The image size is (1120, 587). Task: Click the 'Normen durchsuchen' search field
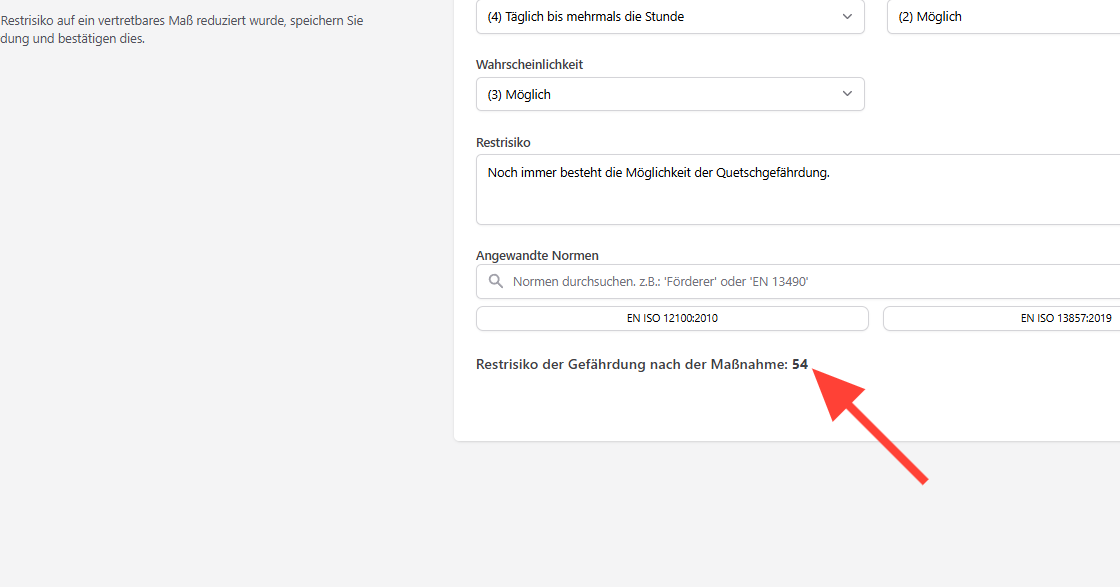798,281
